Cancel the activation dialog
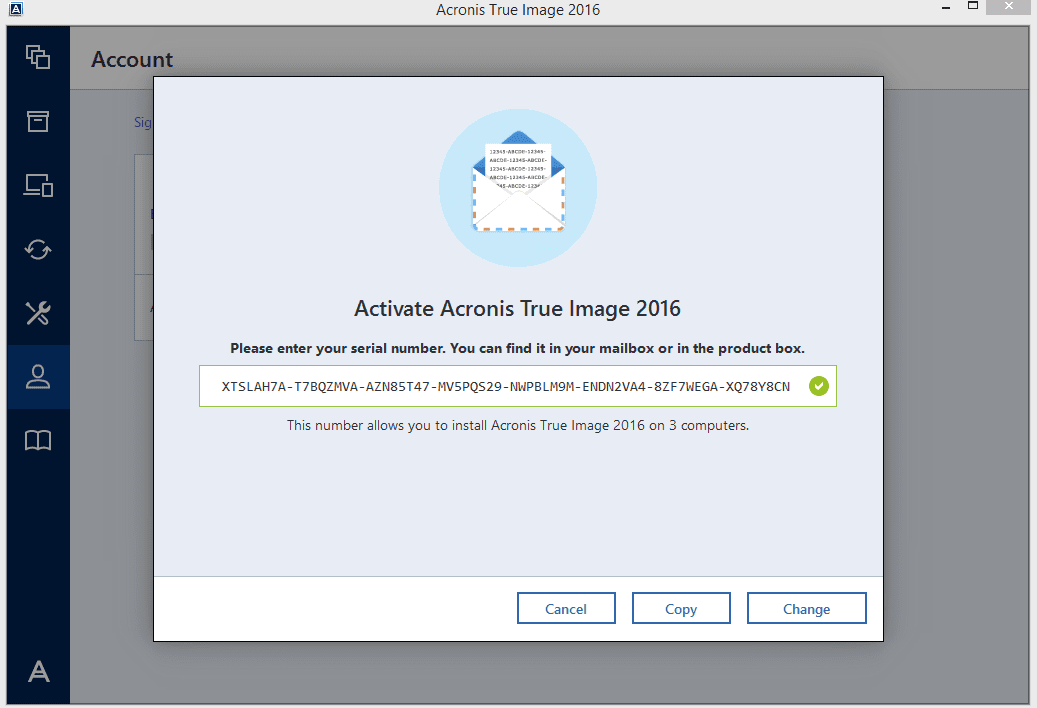 point(566,608)
